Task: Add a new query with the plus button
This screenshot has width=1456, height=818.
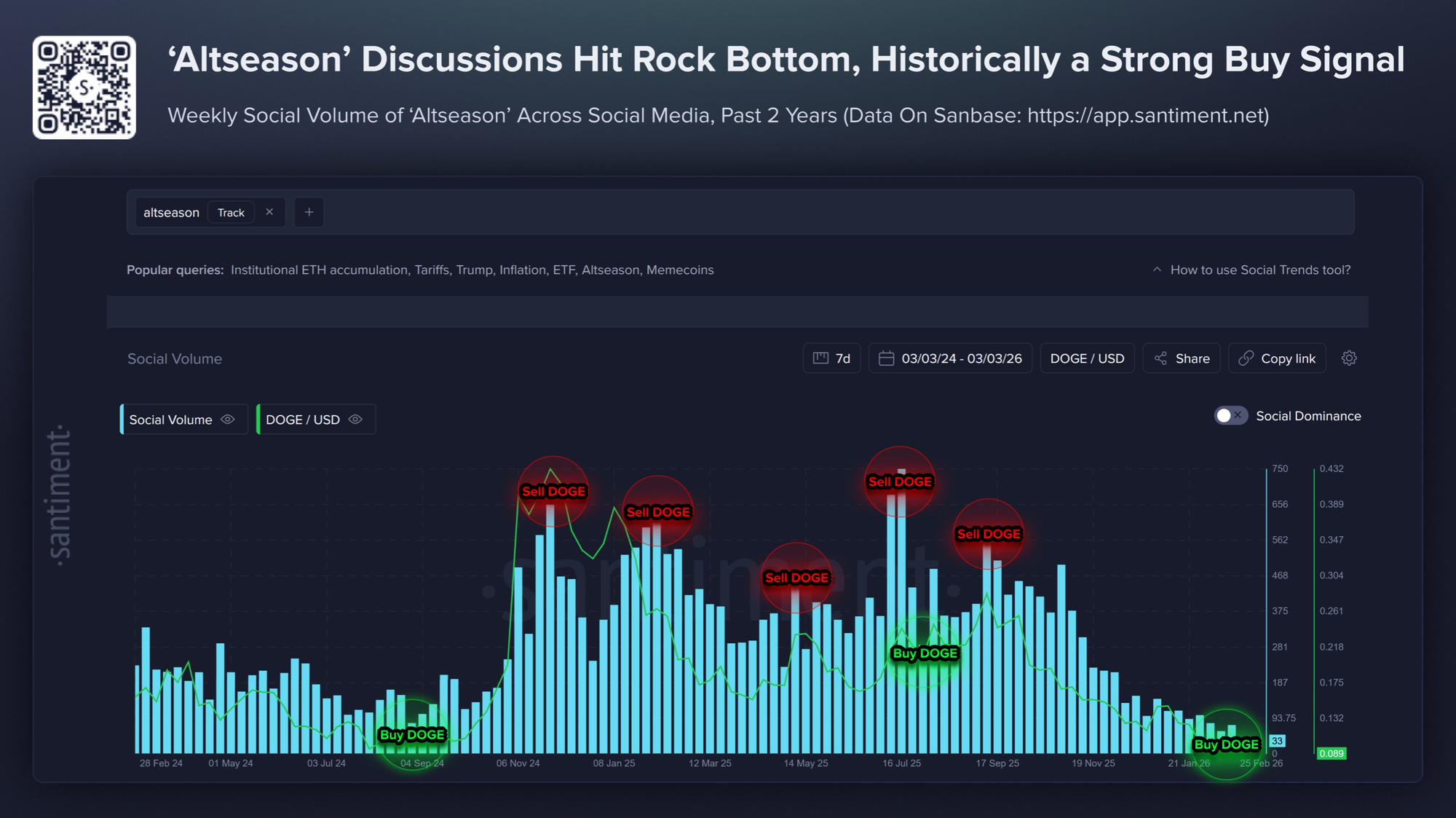Action: coord(309,212)
